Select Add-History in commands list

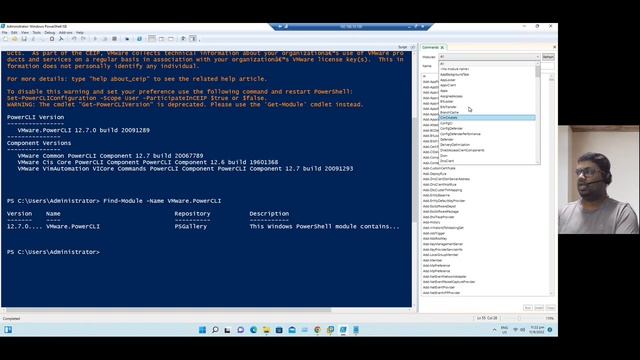[431, 222]
